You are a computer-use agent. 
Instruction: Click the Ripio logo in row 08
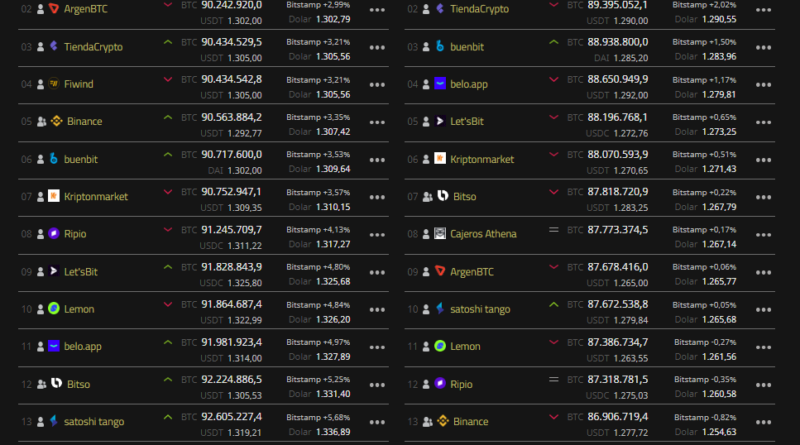(54, 234)
